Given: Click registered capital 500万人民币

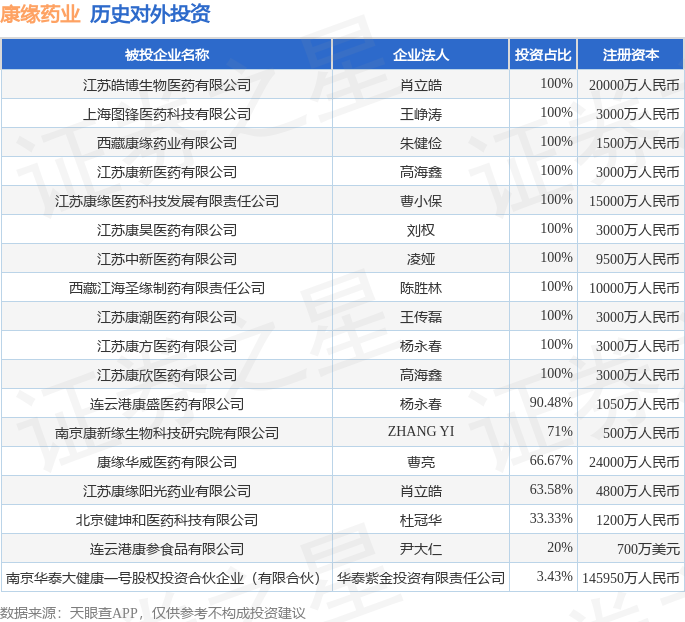Looking at the screenshot, I should click(641, 433).
